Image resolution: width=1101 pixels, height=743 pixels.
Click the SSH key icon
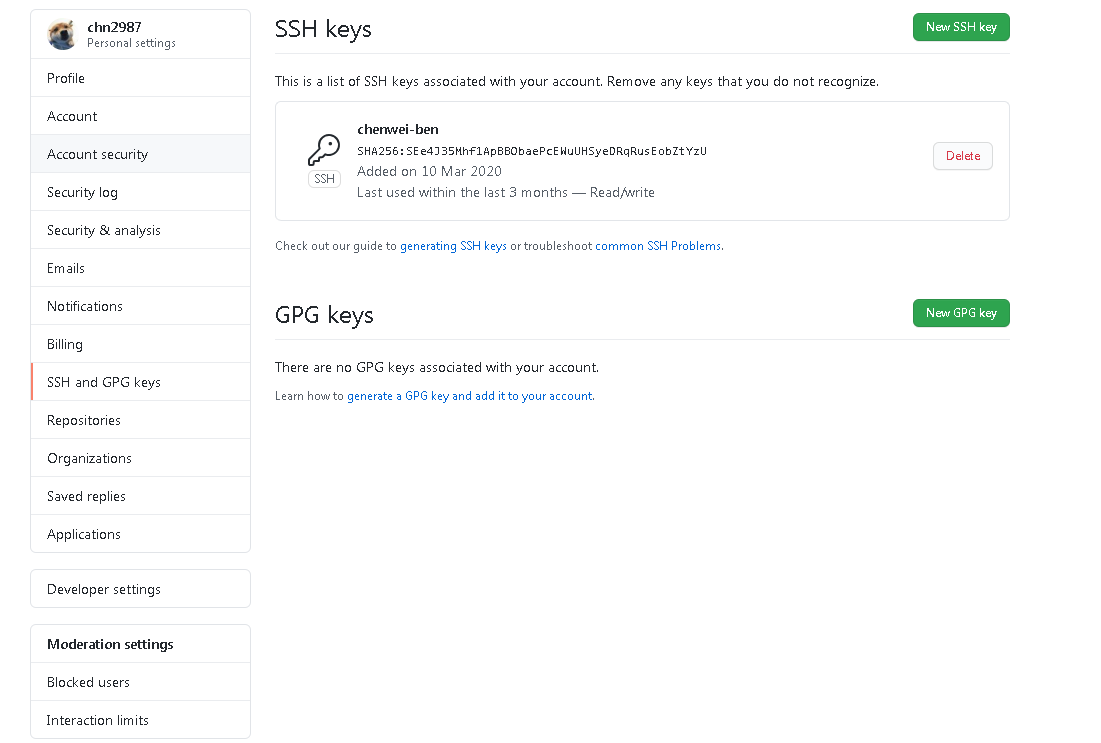(x=324, y=150)
